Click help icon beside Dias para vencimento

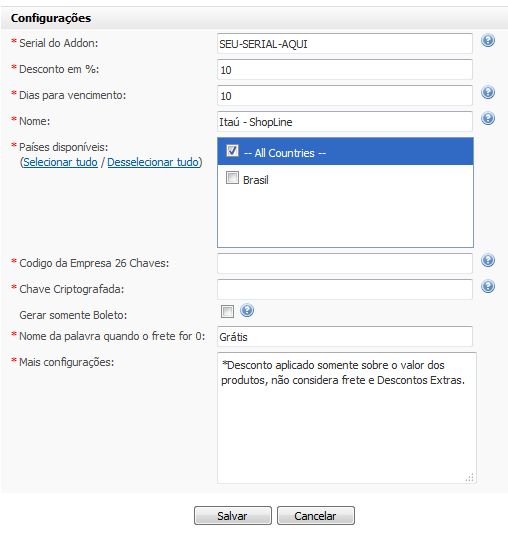pos(488,92)
